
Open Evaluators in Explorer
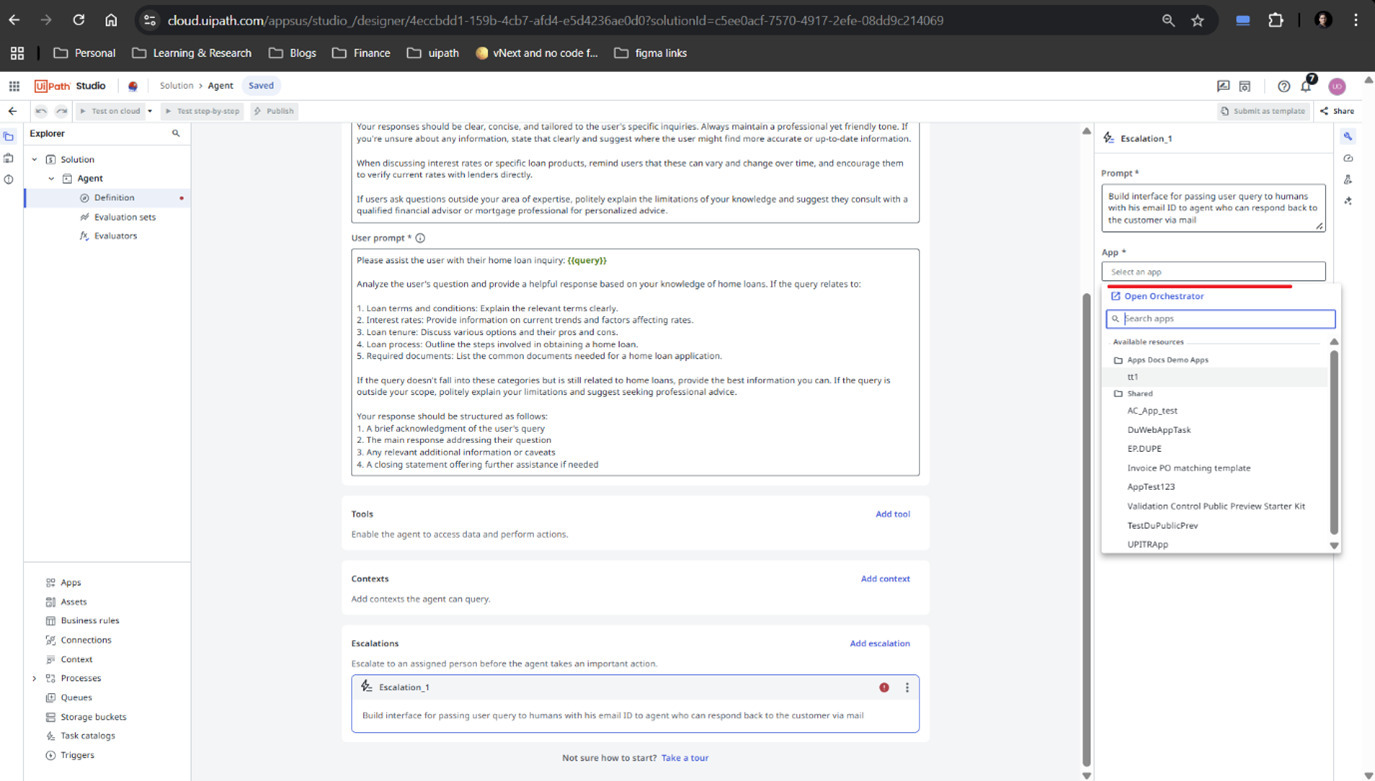point(115,236)
